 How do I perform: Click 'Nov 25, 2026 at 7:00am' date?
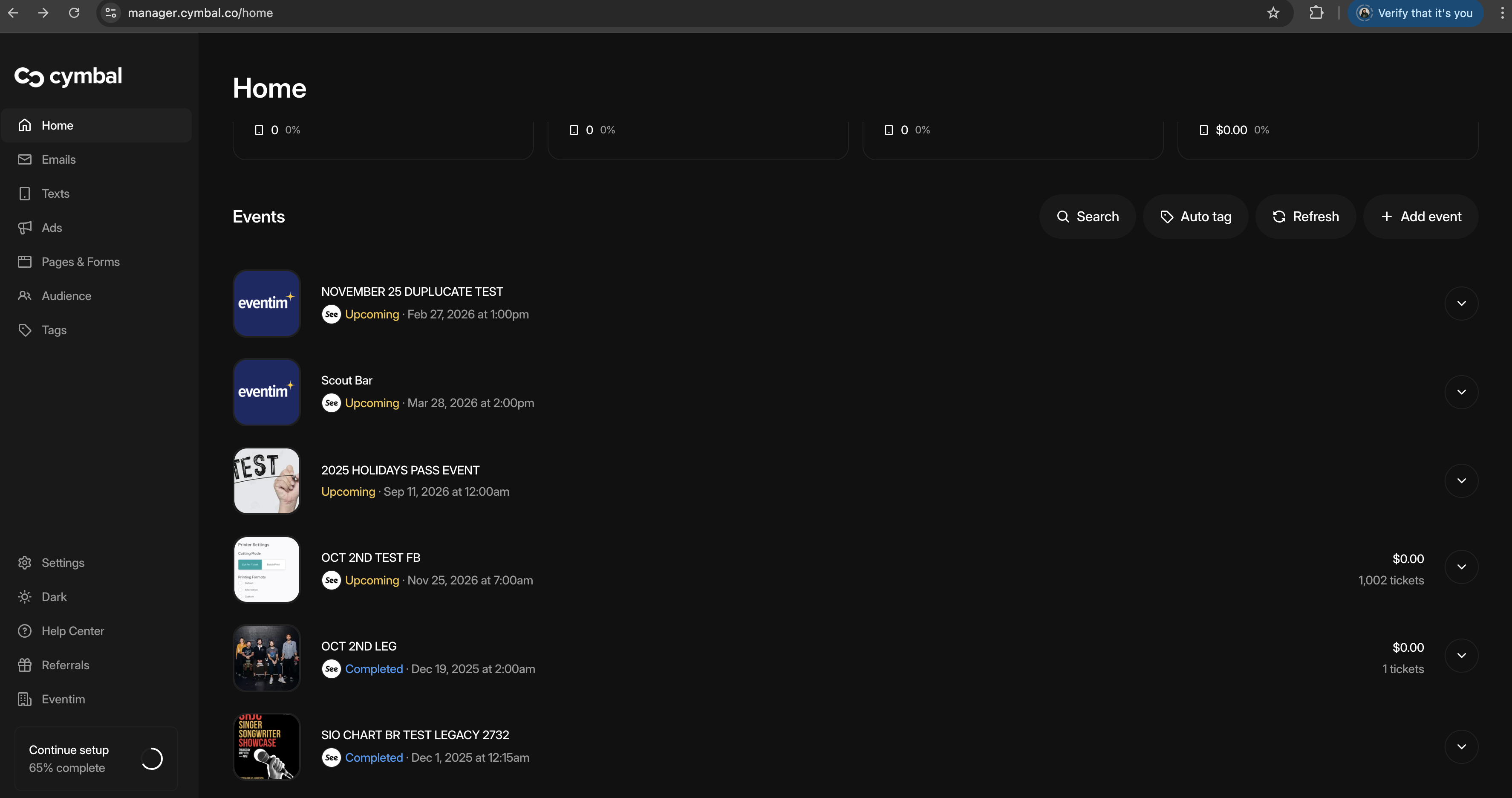click(x=470, y=580)
